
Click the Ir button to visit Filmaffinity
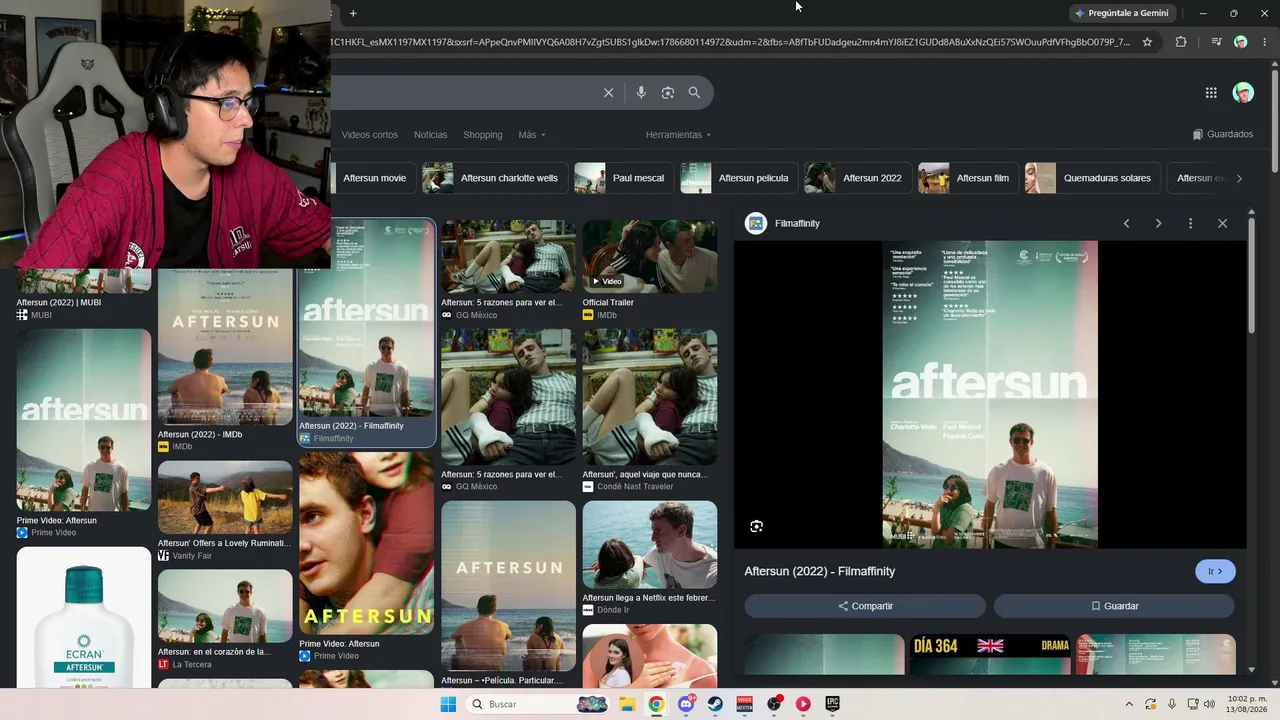click(x=1215, y=571)
